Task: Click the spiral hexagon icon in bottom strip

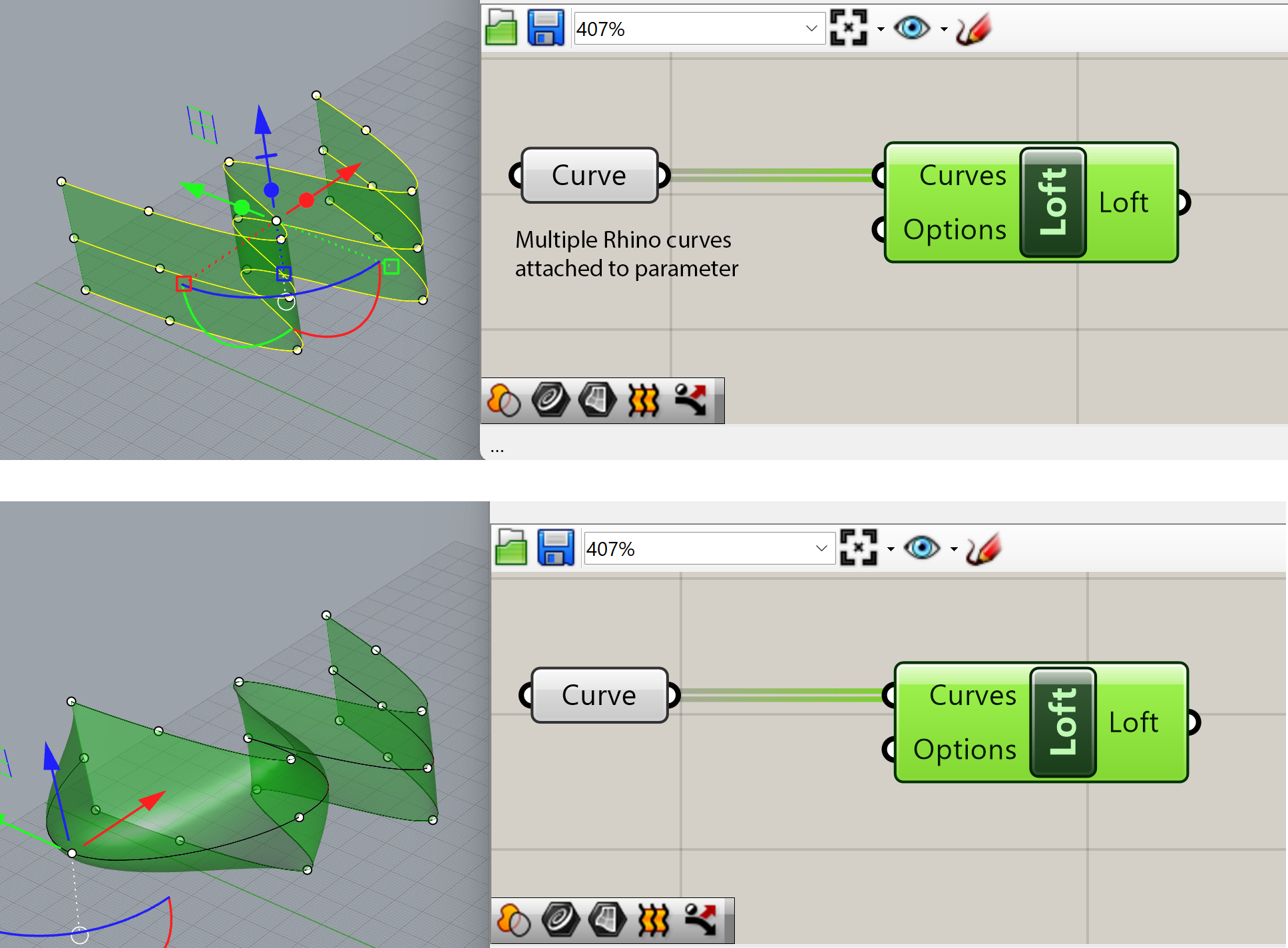Action: tap(560, 921)
